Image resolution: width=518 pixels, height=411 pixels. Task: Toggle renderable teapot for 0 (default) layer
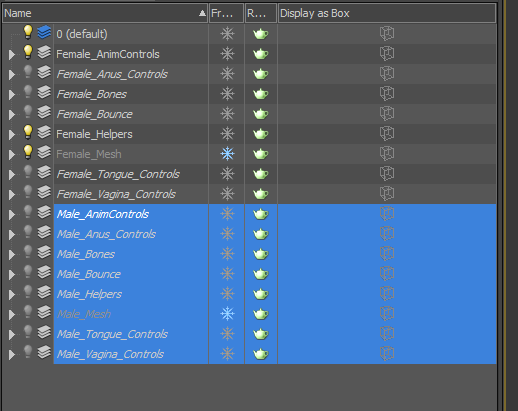click(261, 34)
